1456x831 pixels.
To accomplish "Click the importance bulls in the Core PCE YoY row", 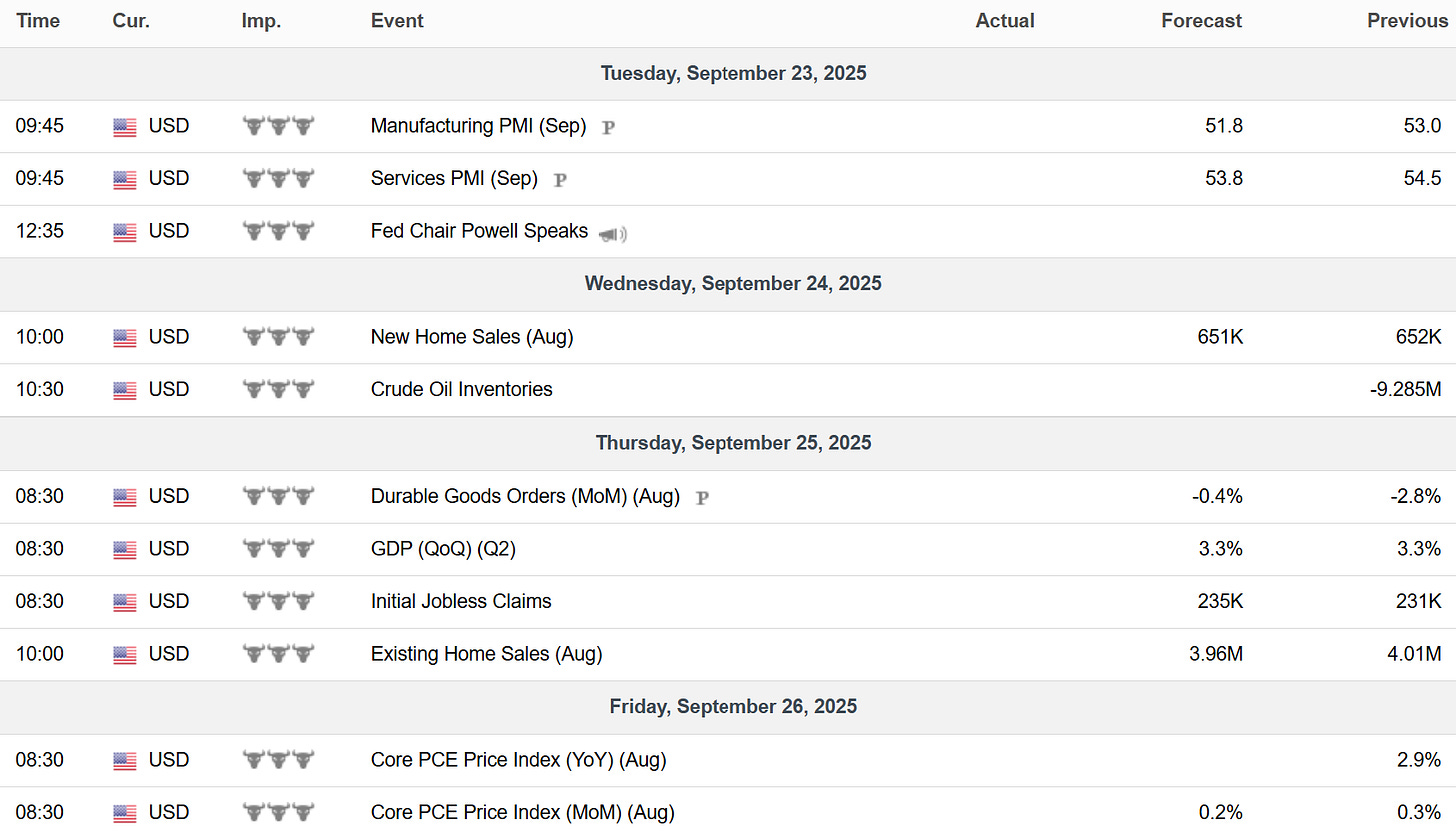I will pyautogui.click(x=278, y=760).
